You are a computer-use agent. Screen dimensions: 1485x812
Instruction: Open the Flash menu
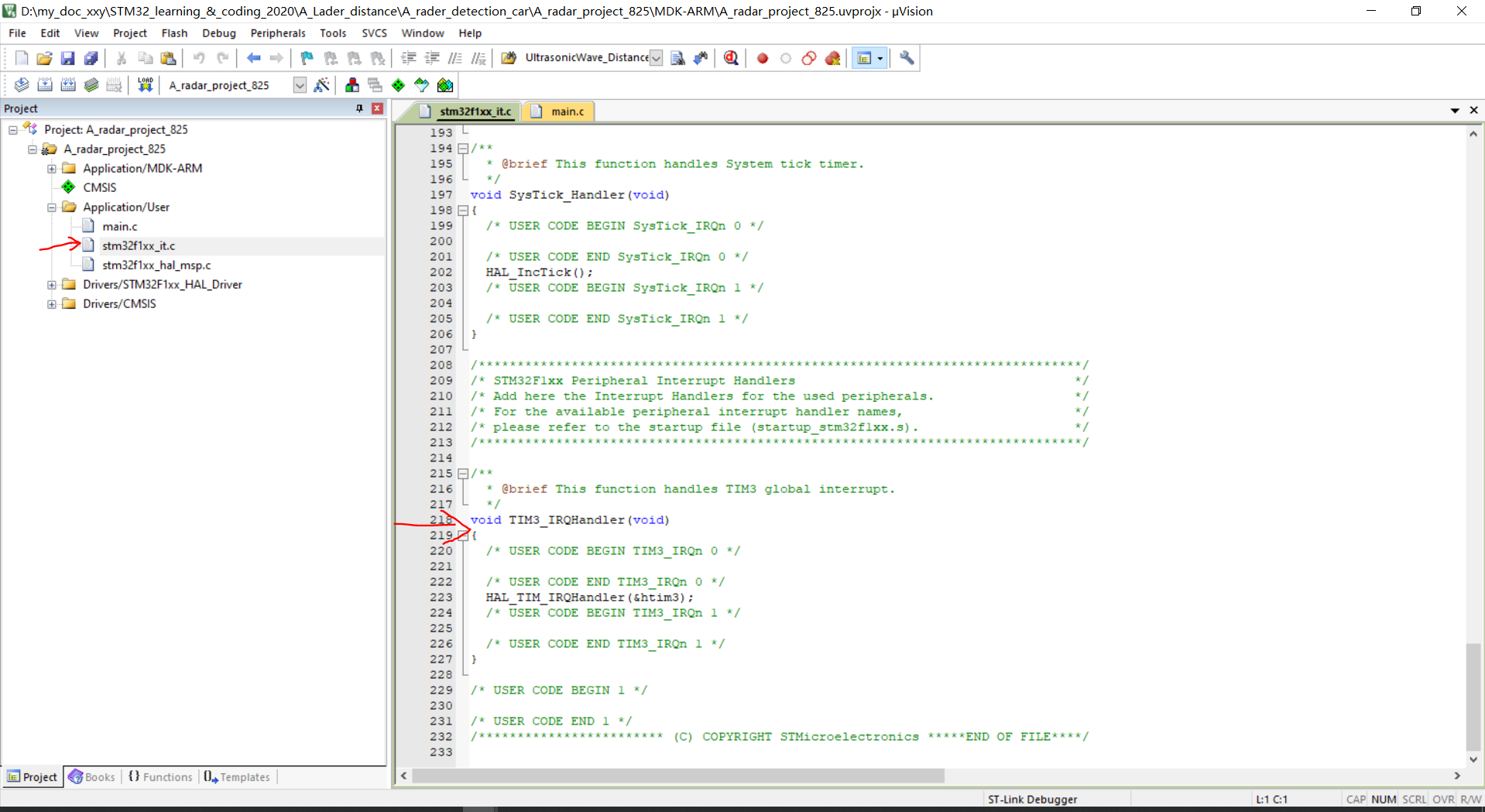pos(174,33)
